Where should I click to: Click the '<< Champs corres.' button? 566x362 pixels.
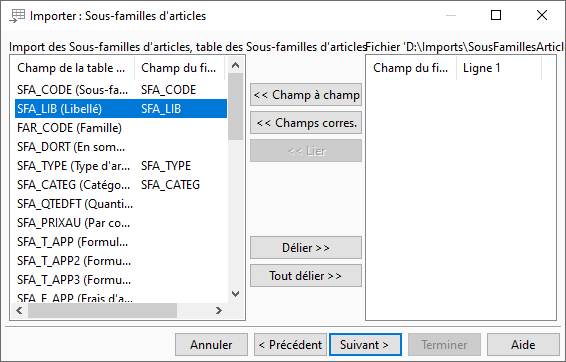tap(306, 123)
